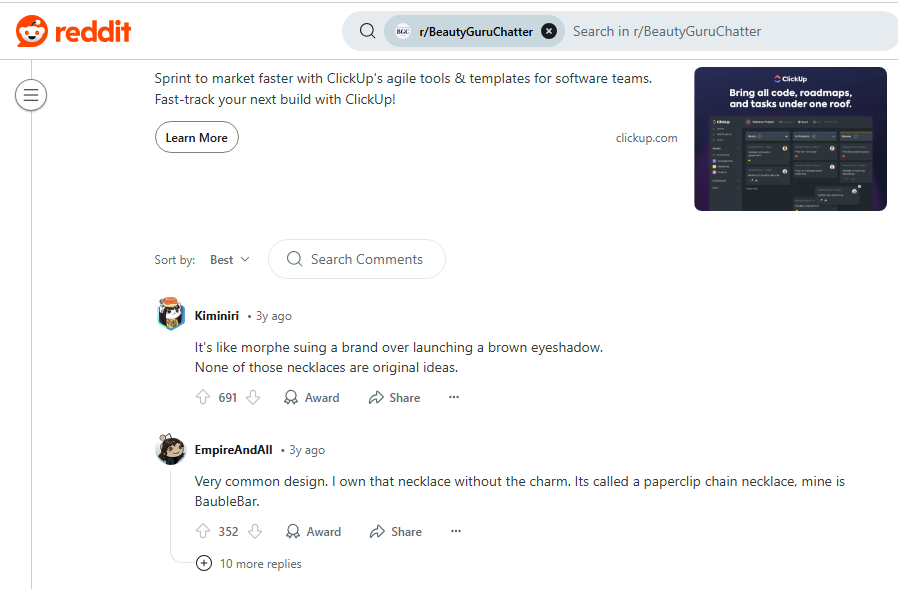Screen dimensions: 898x589
Task: Open overflow menu on EmpireAndAll's comment
Action: (456, 531)
